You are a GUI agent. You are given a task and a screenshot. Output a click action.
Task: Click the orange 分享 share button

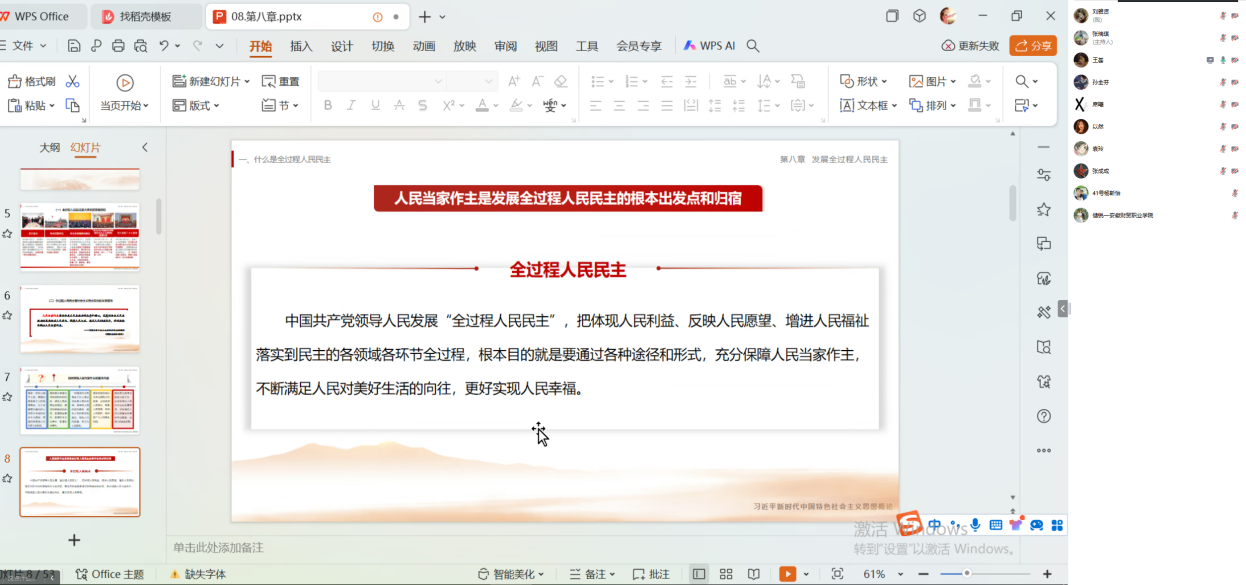point(1033,46)
